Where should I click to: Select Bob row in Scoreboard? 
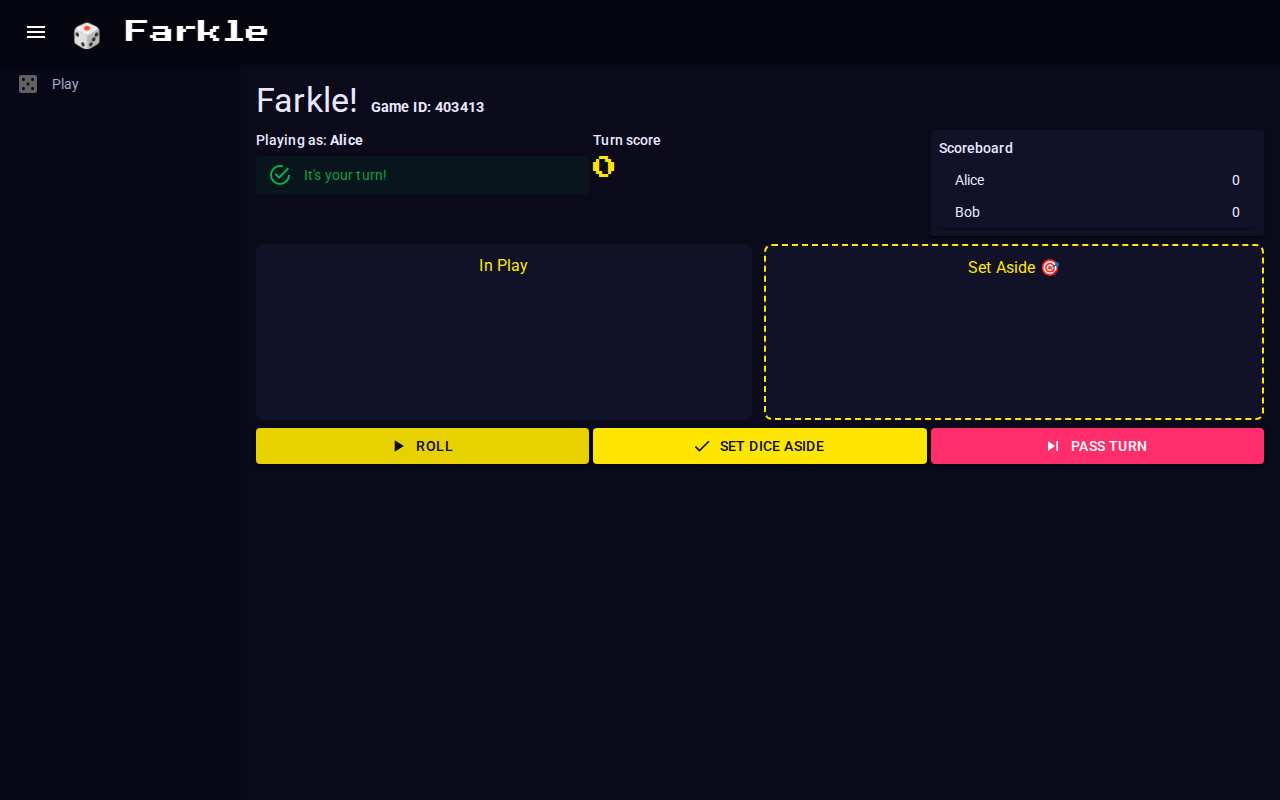[x=1097, y=212]
